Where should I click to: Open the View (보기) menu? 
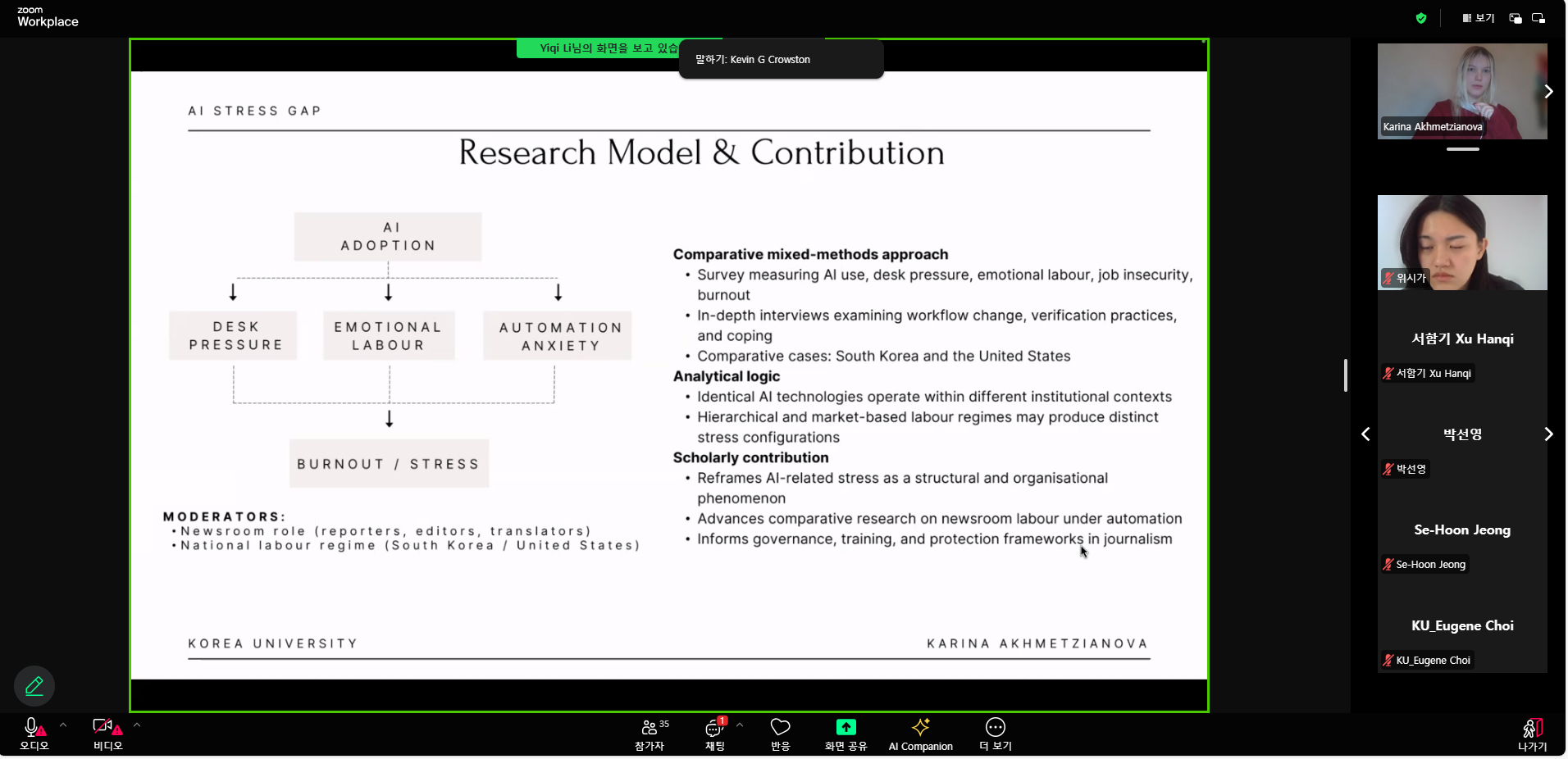click(x=1479, y=18)
